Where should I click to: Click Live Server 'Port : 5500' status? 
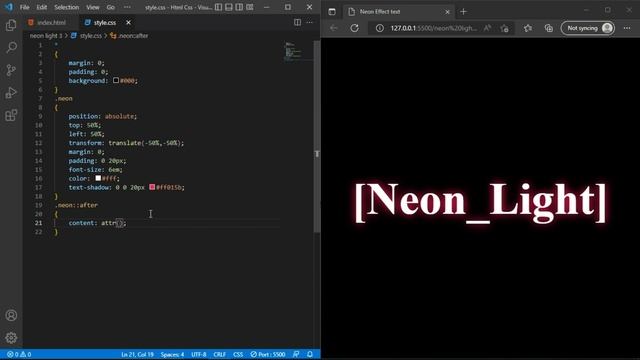tap(268, 354)
